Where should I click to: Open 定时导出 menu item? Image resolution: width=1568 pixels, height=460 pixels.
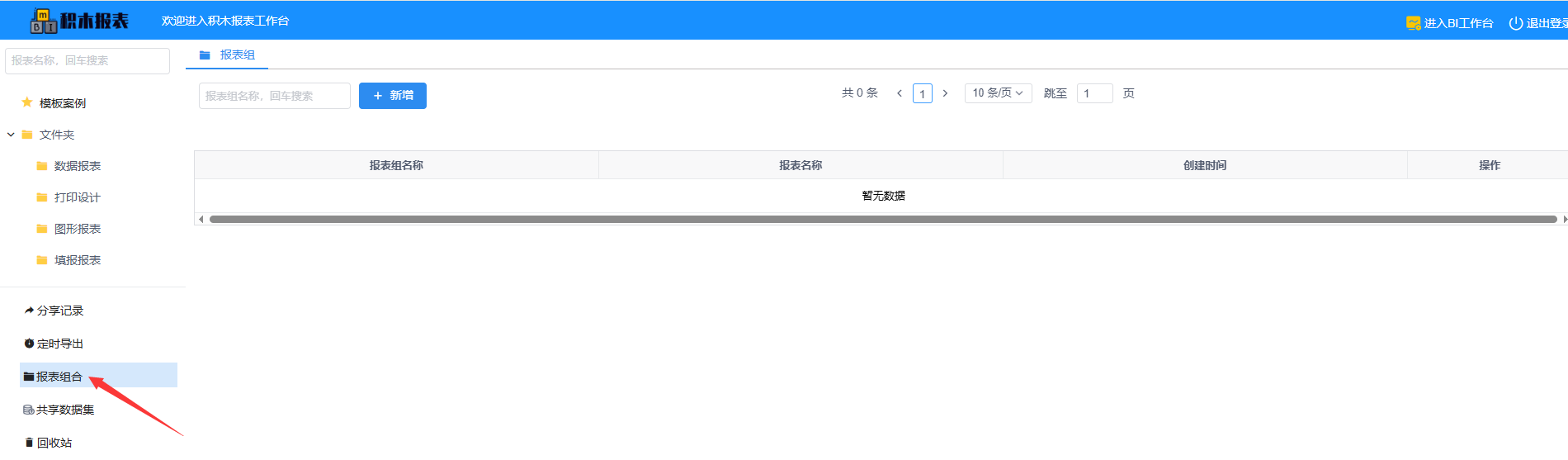[x=60, y=344]
